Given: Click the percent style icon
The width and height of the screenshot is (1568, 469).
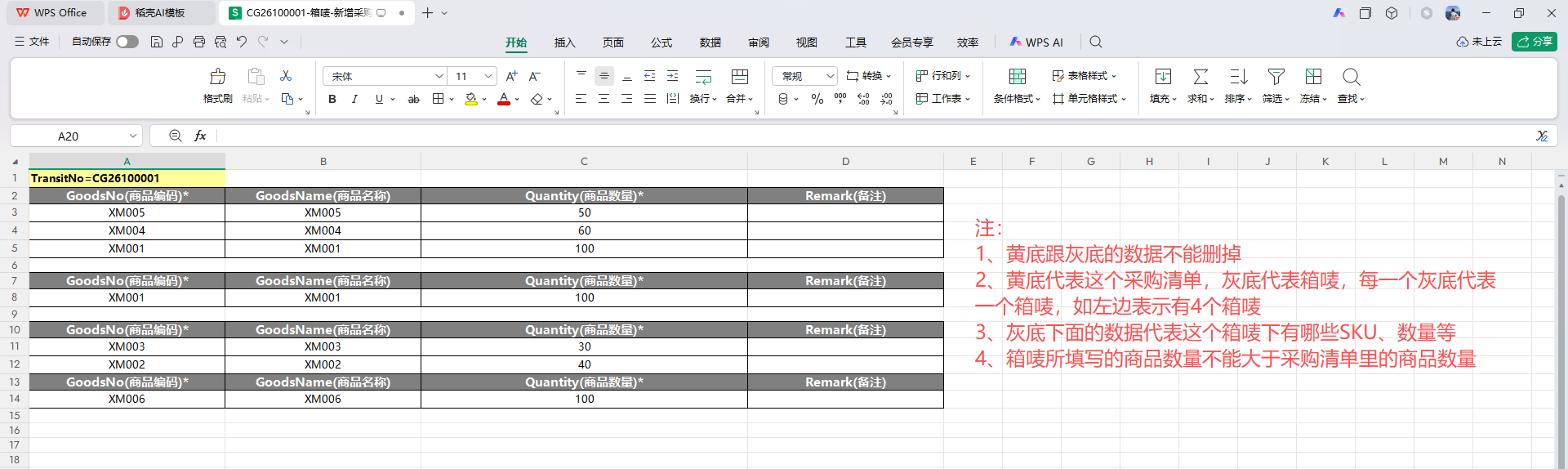Looking at the screenshot, I should click(817, 99).
